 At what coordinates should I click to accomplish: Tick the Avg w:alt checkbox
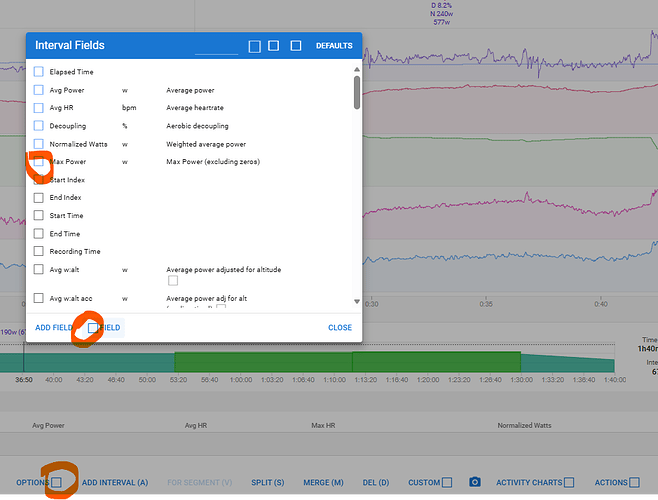click(39, 269)
